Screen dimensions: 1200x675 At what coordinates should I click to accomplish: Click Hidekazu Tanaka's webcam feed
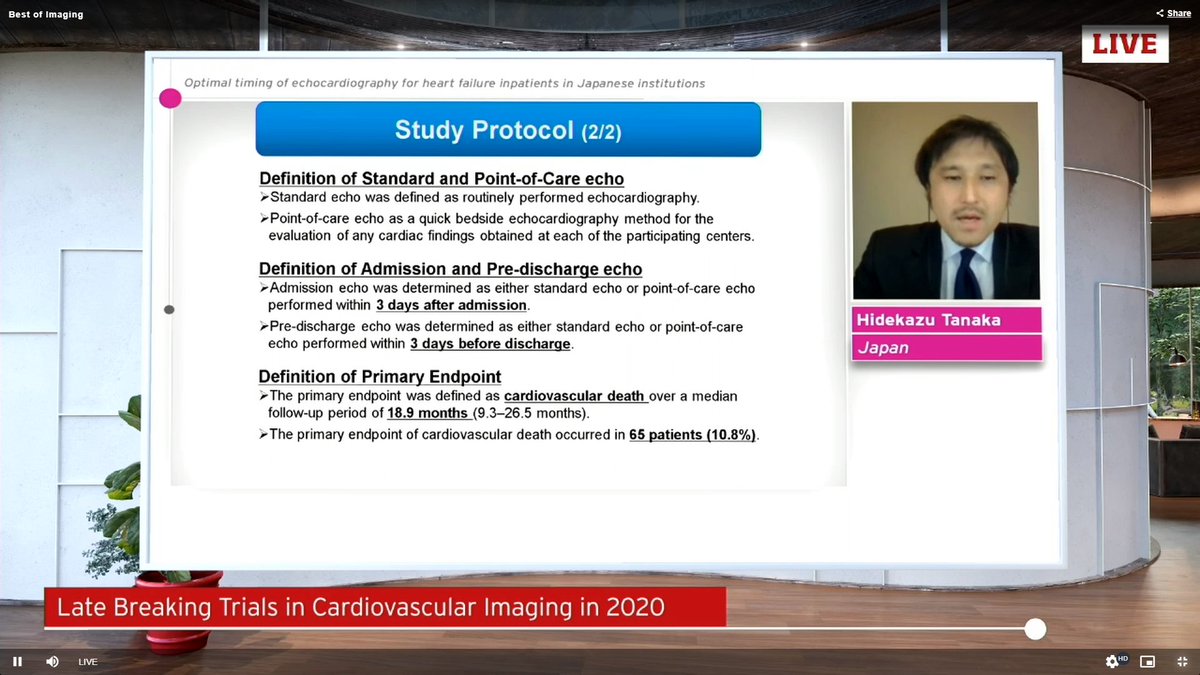[x=944, y=201]
